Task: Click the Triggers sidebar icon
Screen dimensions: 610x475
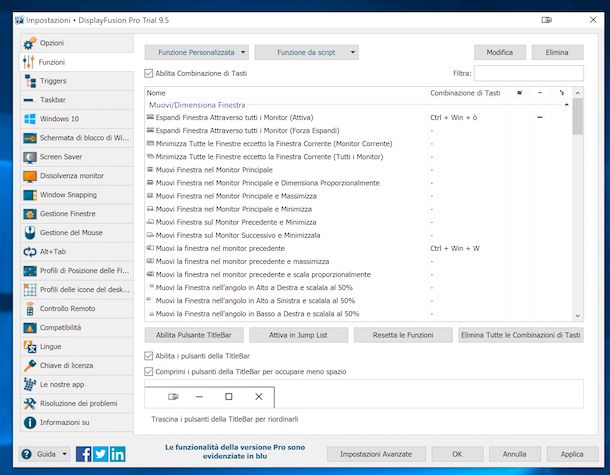Action: [x=30, y=81]
